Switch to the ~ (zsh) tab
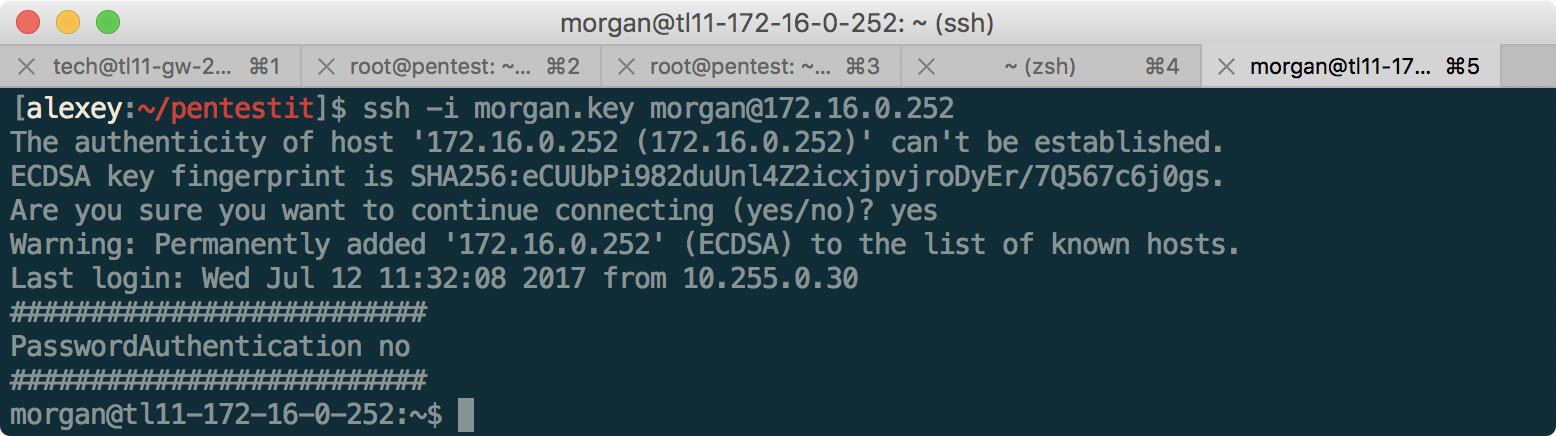Viewport: 1556px width, 436px height. (1040, 67)
